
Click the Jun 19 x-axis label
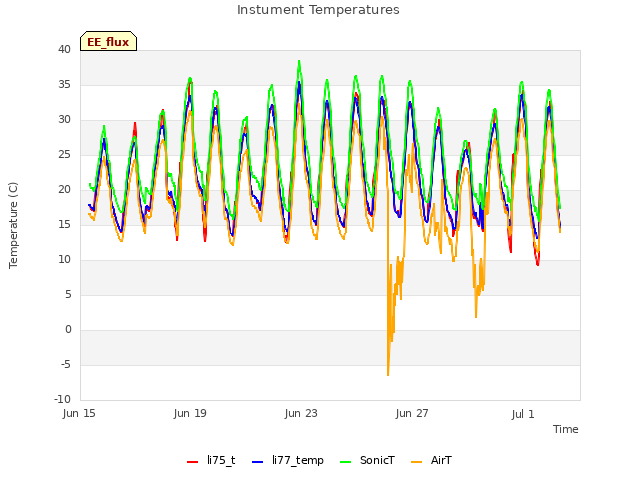point(190,413)
